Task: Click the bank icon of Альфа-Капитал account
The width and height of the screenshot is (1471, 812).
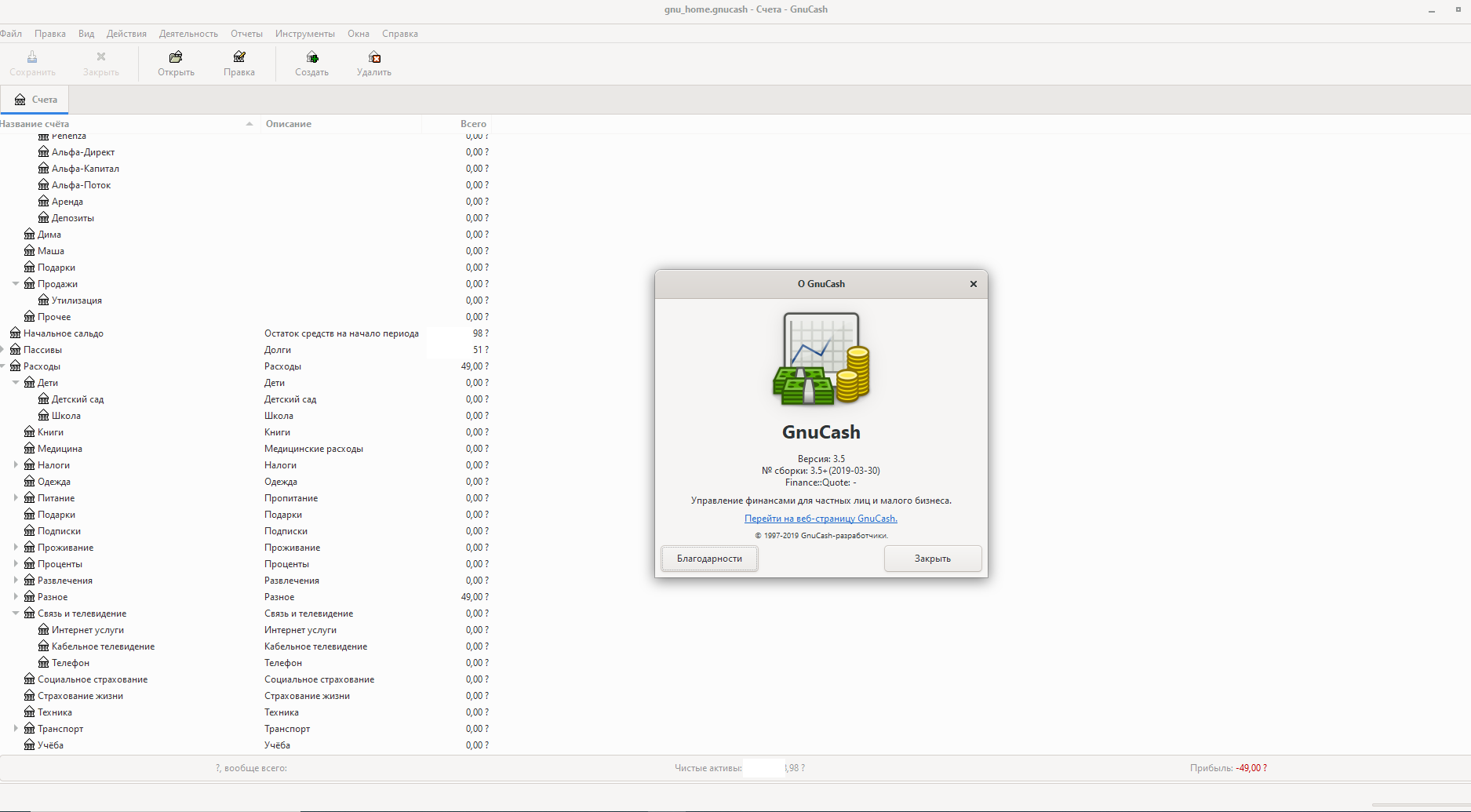Action: (44, 169)
